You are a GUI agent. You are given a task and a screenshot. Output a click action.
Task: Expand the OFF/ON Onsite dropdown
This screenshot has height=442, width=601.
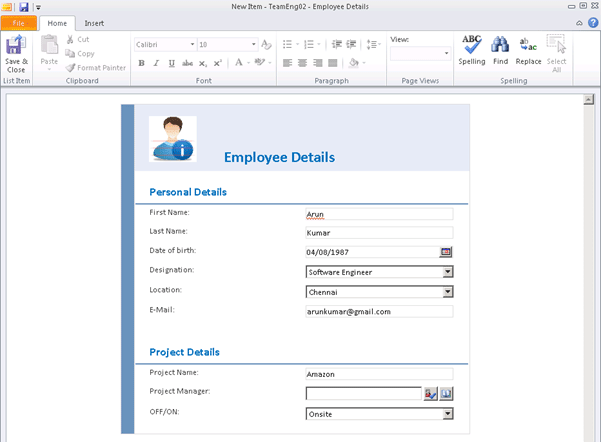447,414
